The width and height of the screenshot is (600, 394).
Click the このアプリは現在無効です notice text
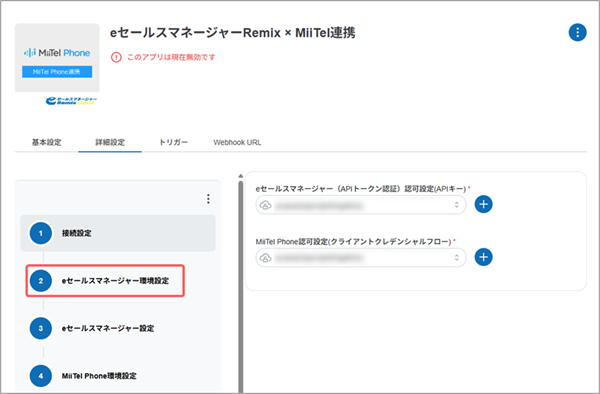pyautogui.click(x=171, y=57)
